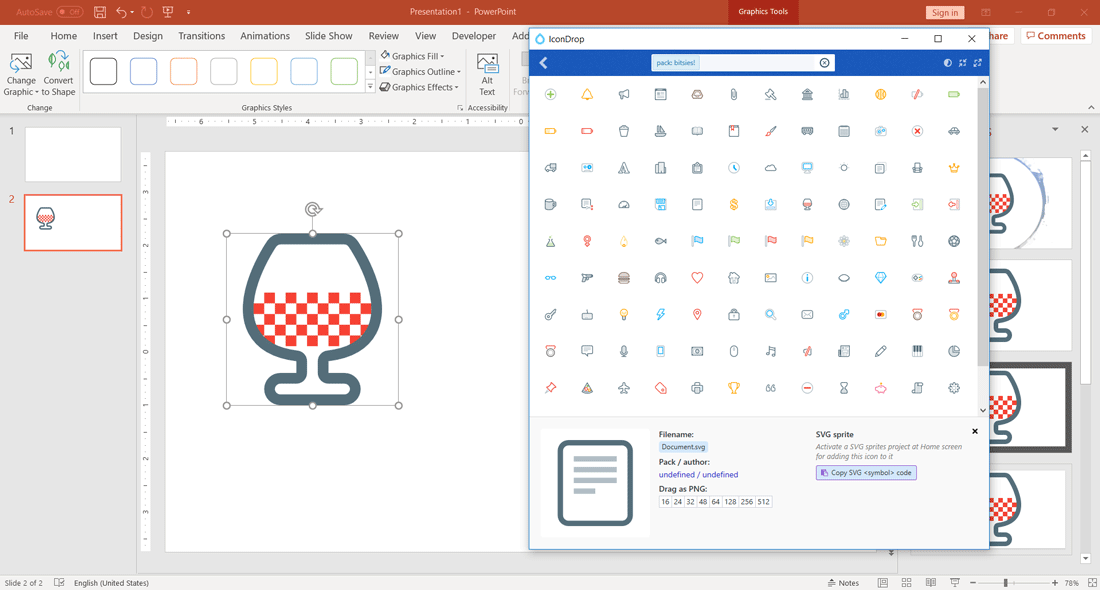1100x590 pixels.
Task: Apply the orange outline graphics style swatch
Action: point(184,71)
